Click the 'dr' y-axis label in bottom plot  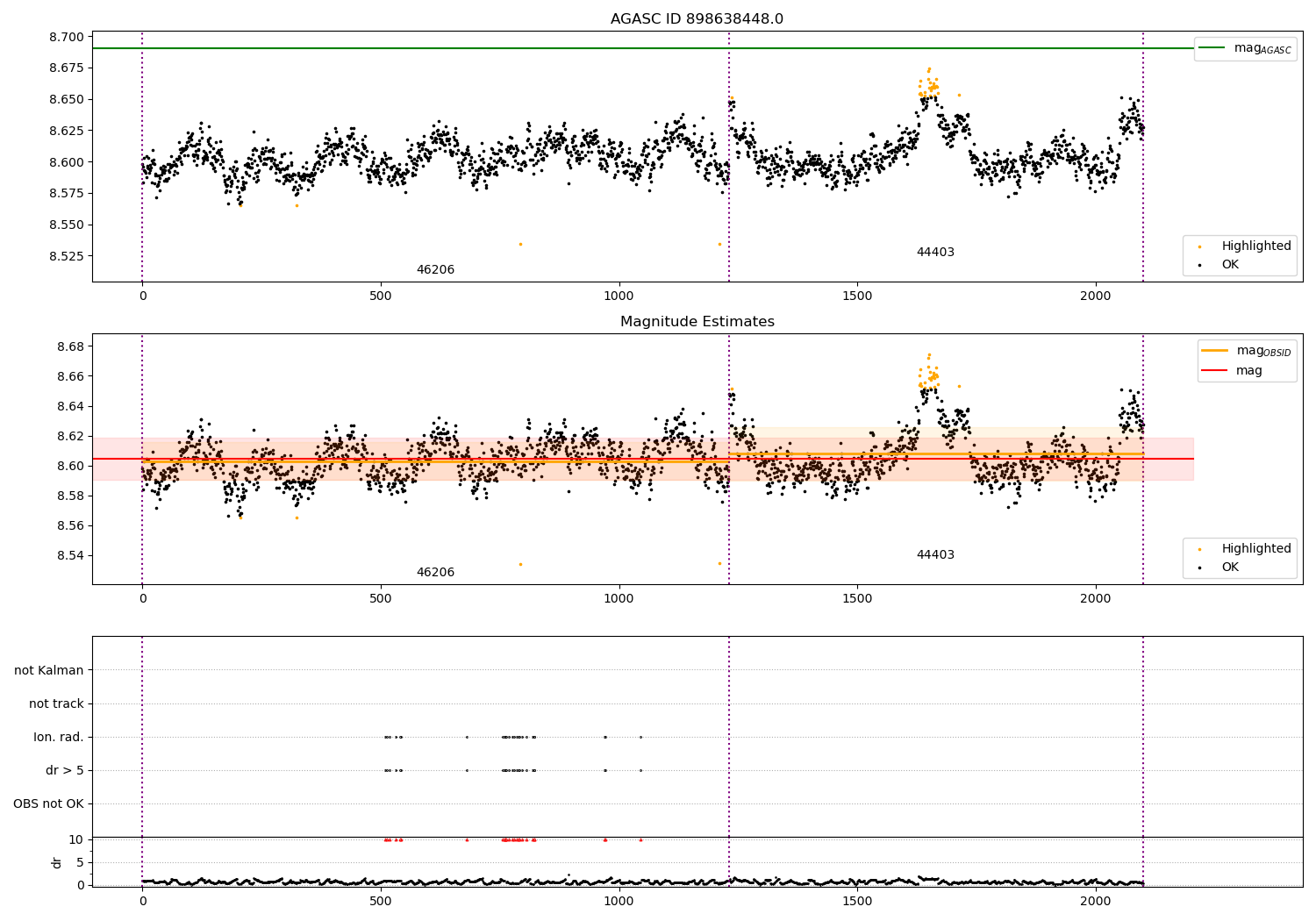coord(57,862)
